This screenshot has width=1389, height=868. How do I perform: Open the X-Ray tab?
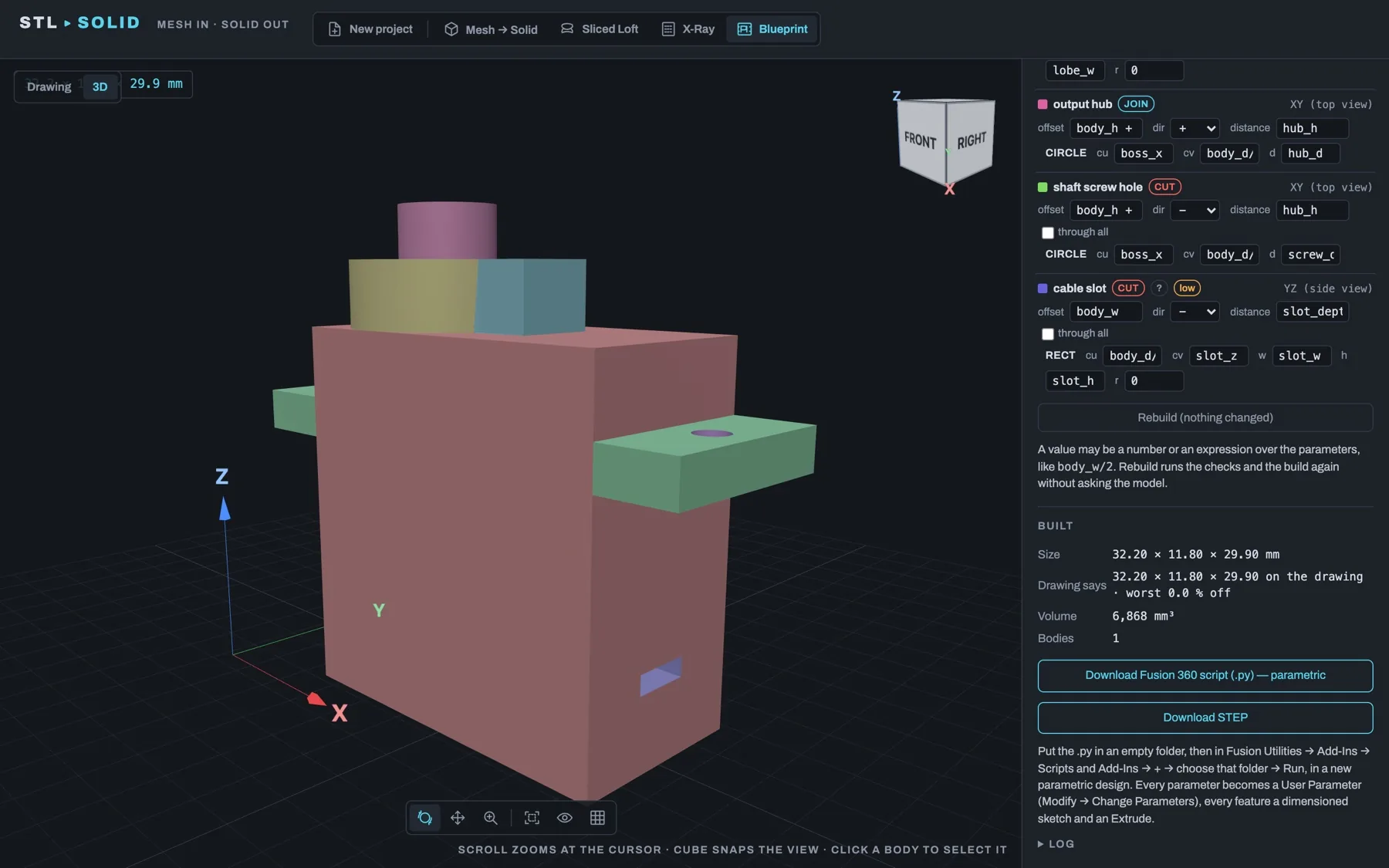pyautogui.click(x=688, y=29)
